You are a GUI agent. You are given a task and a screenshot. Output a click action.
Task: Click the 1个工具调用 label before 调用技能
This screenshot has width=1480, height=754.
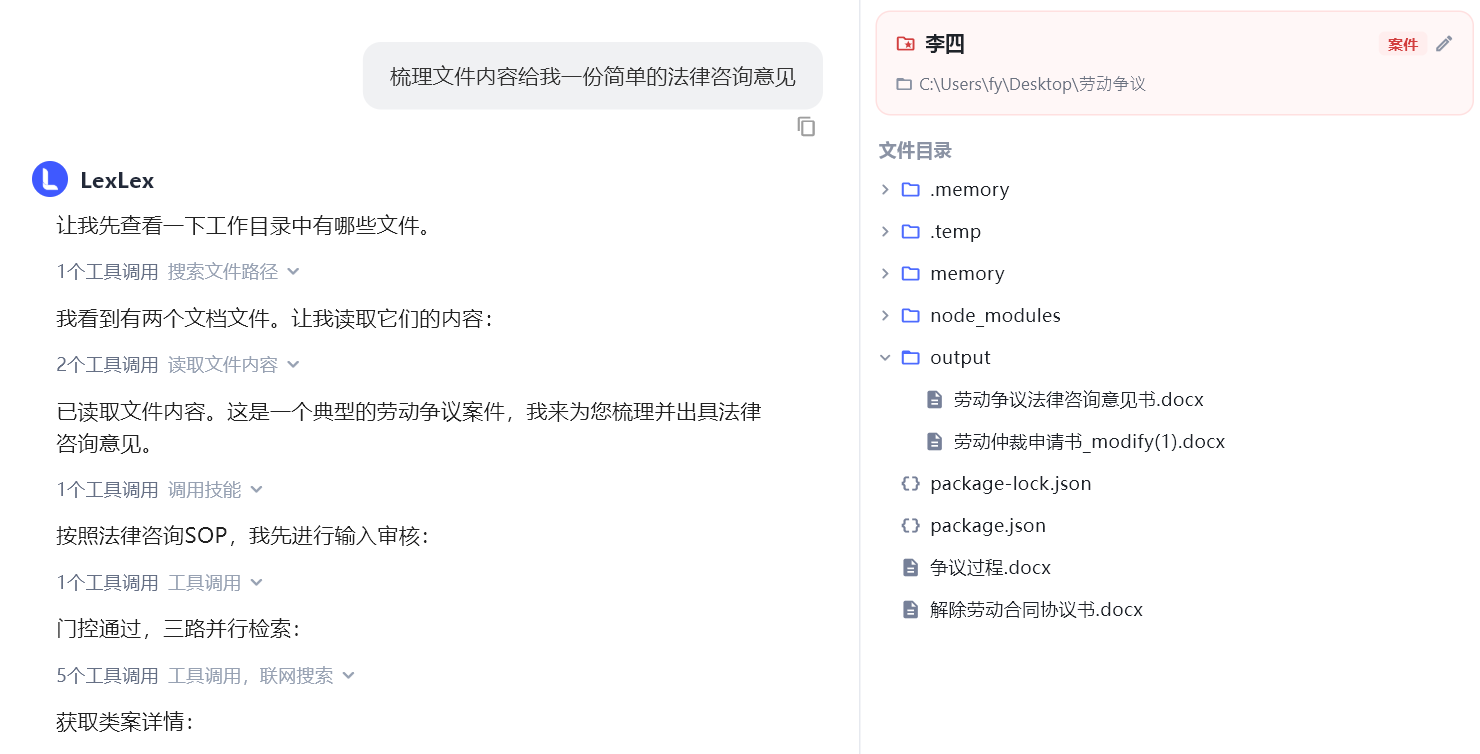[107, 489]
